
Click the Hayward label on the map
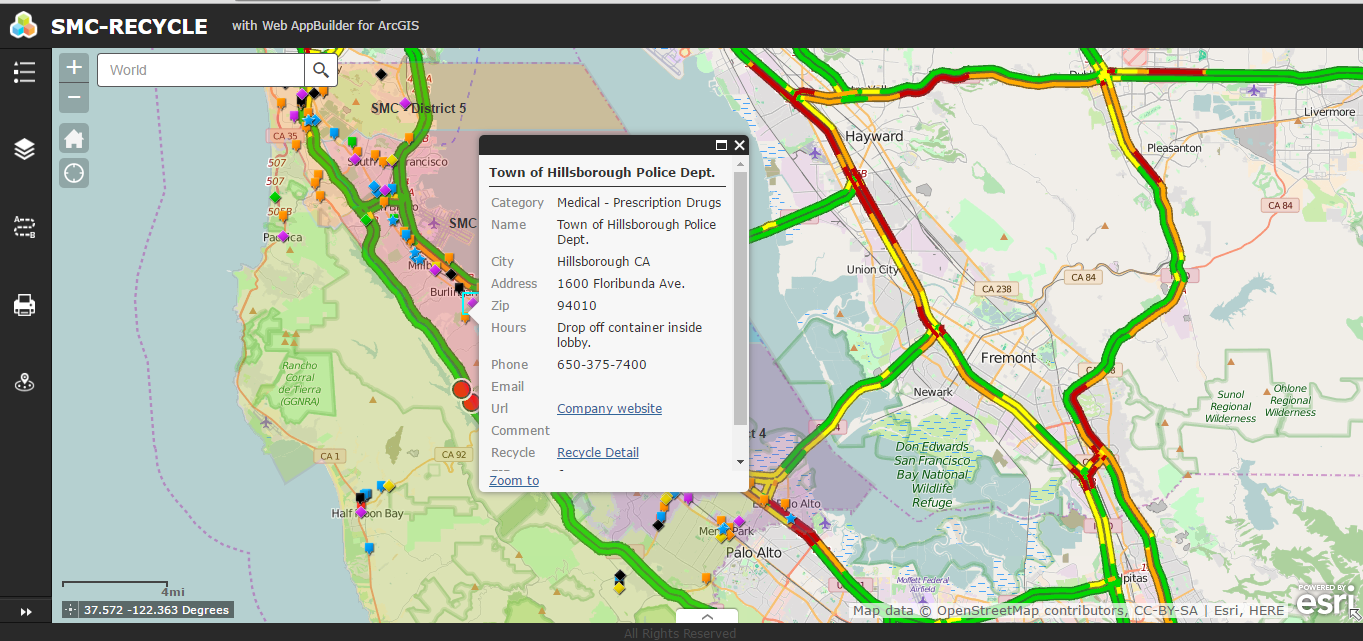(874, 136)
